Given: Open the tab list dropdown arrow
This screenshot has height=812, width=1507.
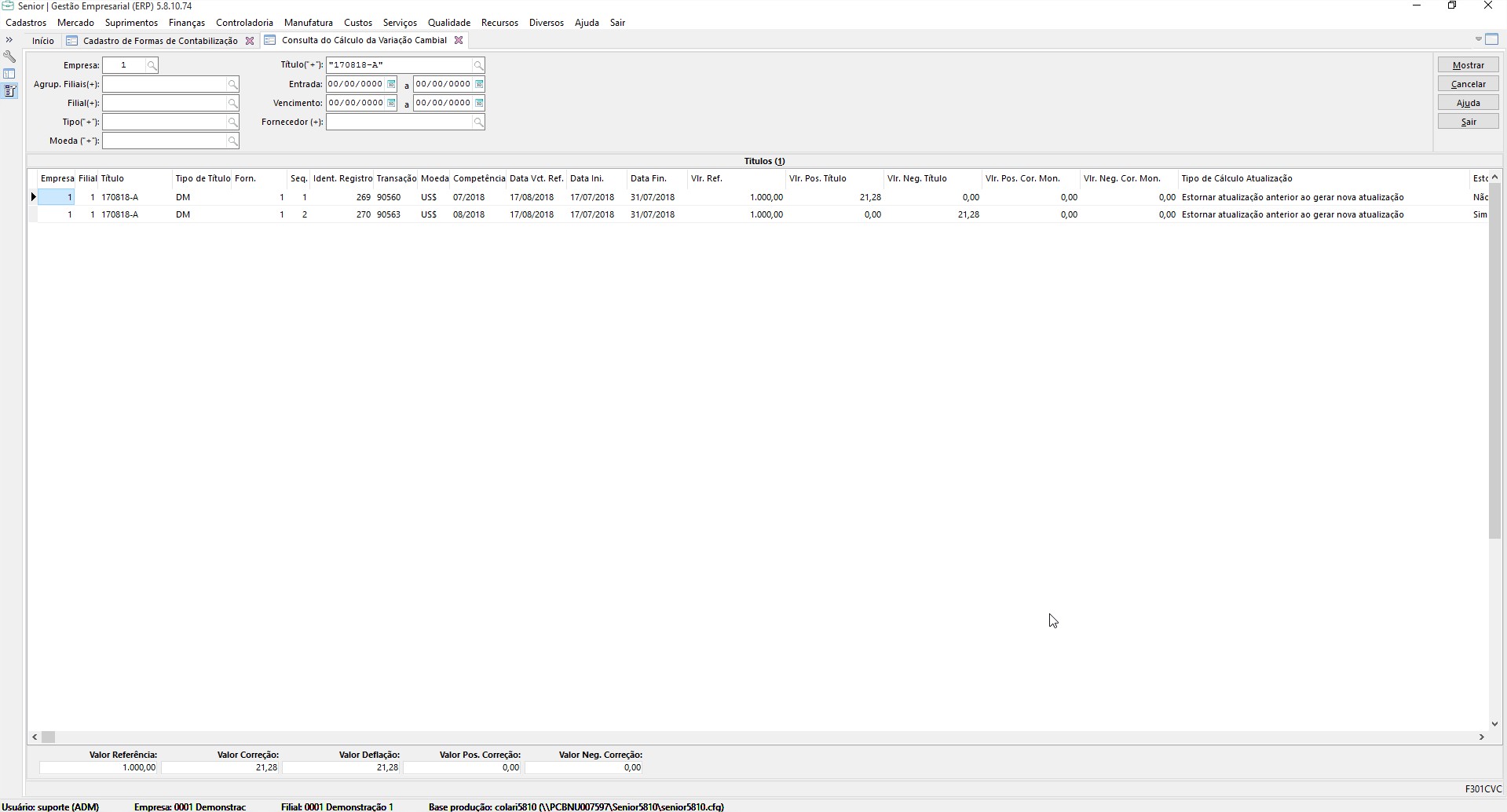Looking at the screenshot, I should (x=1478, y=39).
